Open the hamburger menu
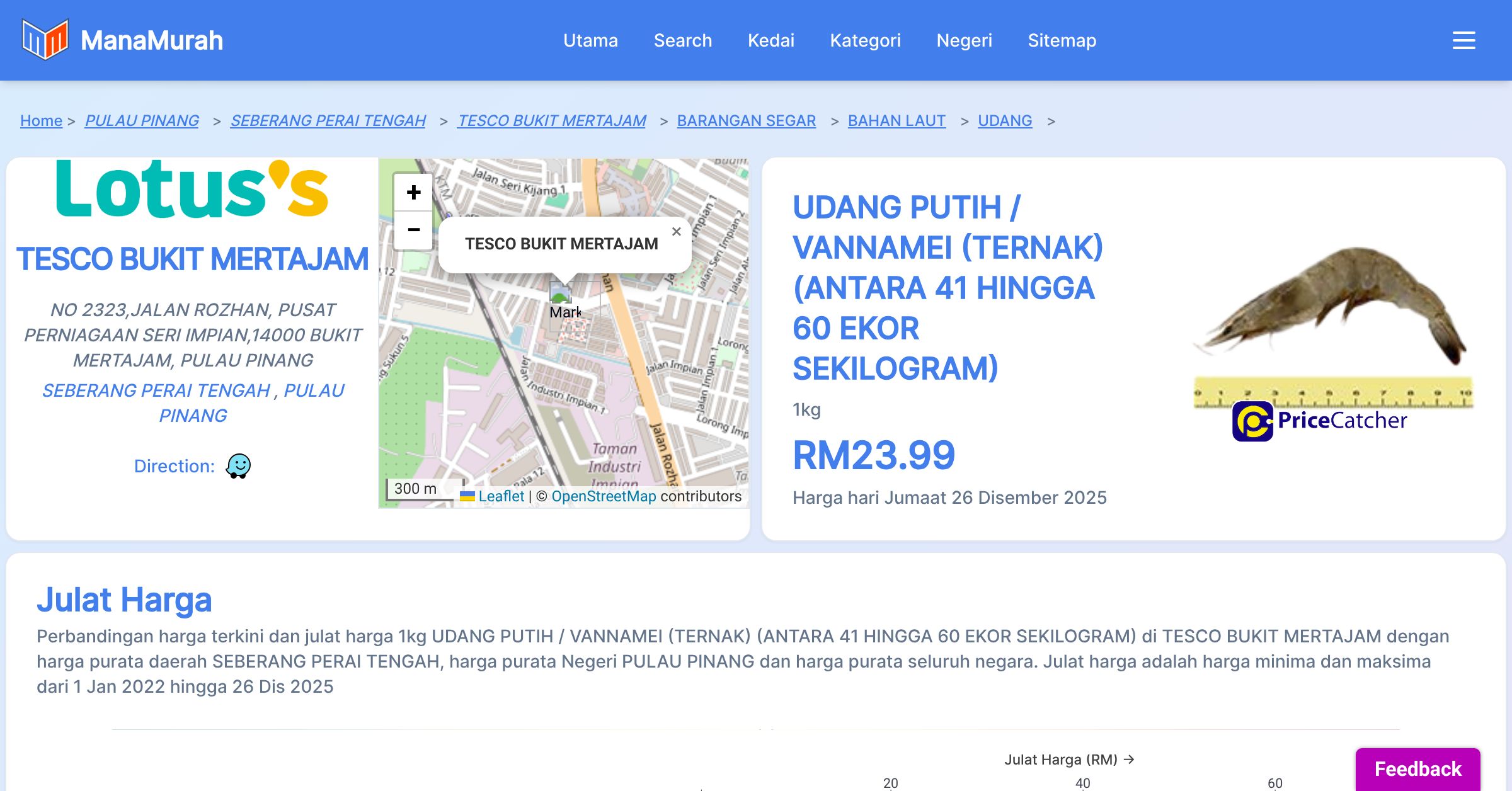 [x=1463, y=40]
